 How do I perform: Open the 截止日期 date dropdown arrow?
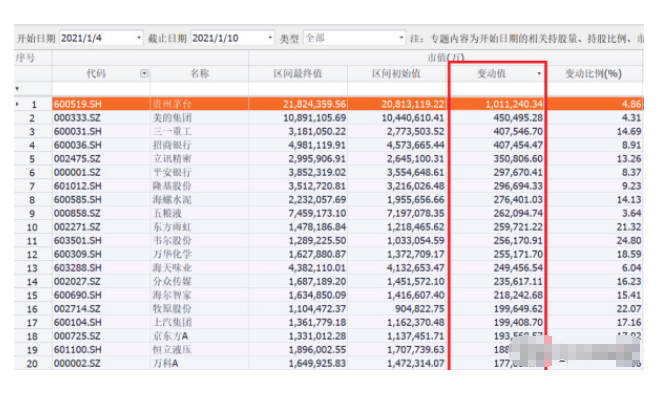coord(270,38)
